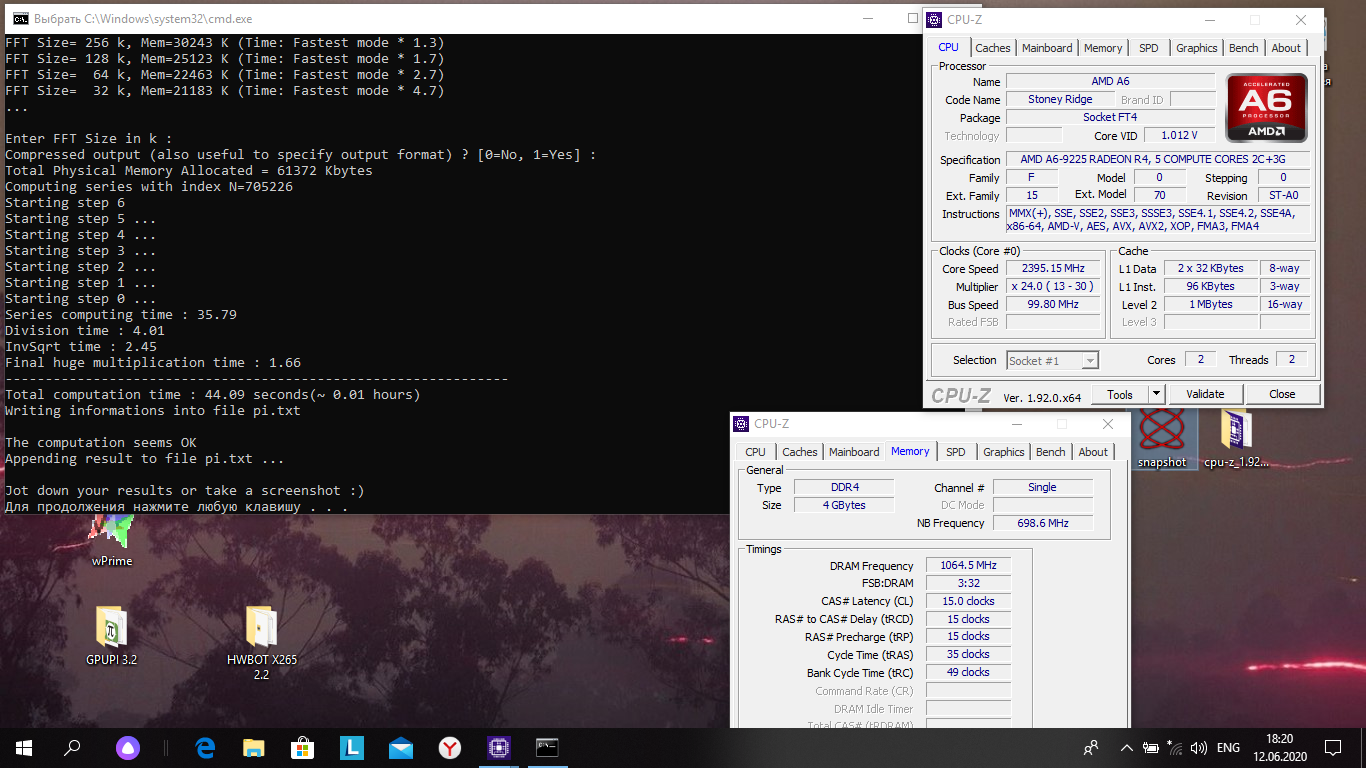Image resolution: width=1366 pixels, height=768 pixels.
Task: Switch to CPU-Z via taskbar icon
Action: [498, 747]
